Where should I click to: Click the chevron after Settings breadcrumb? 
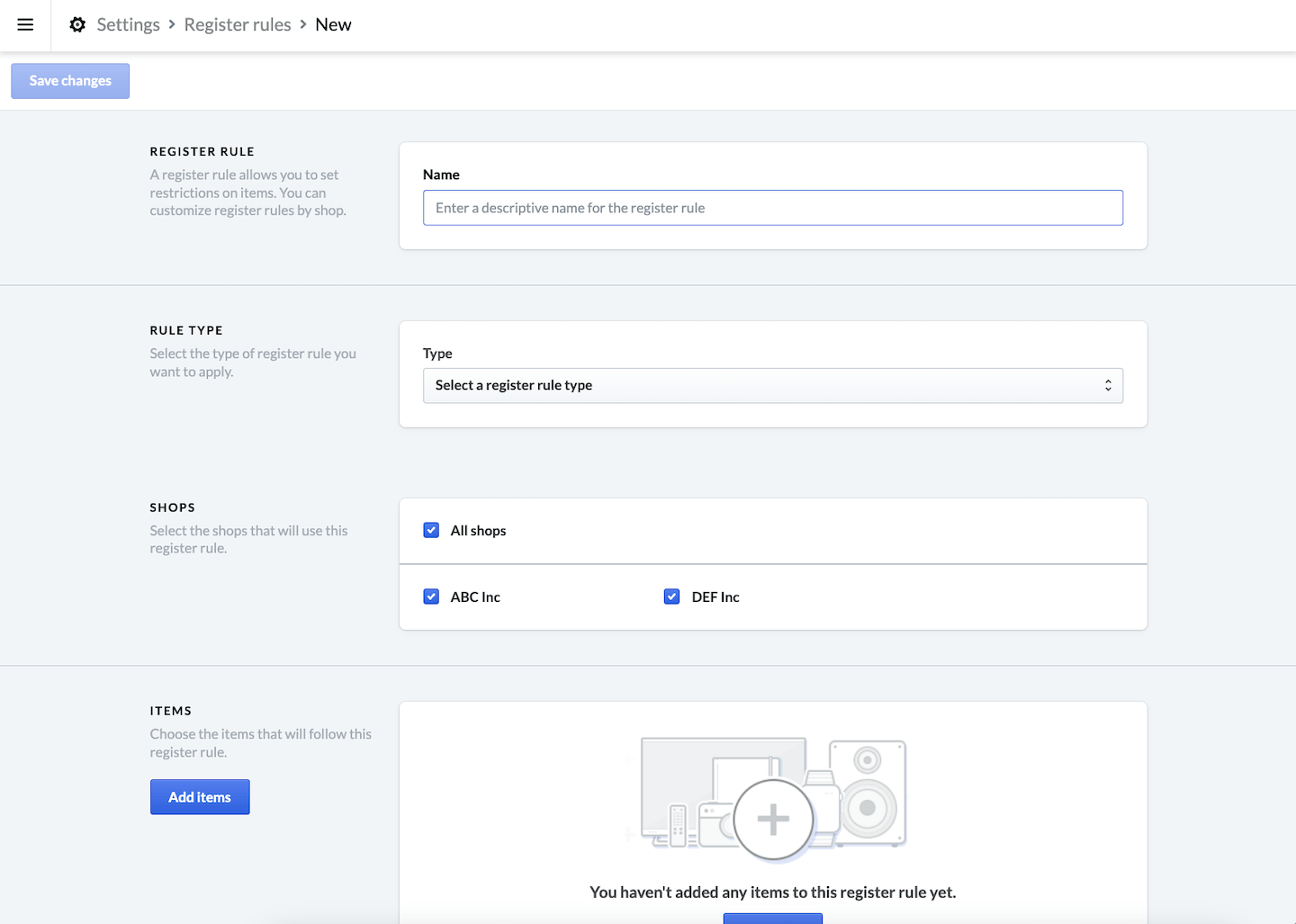click(x=172, y=25)
